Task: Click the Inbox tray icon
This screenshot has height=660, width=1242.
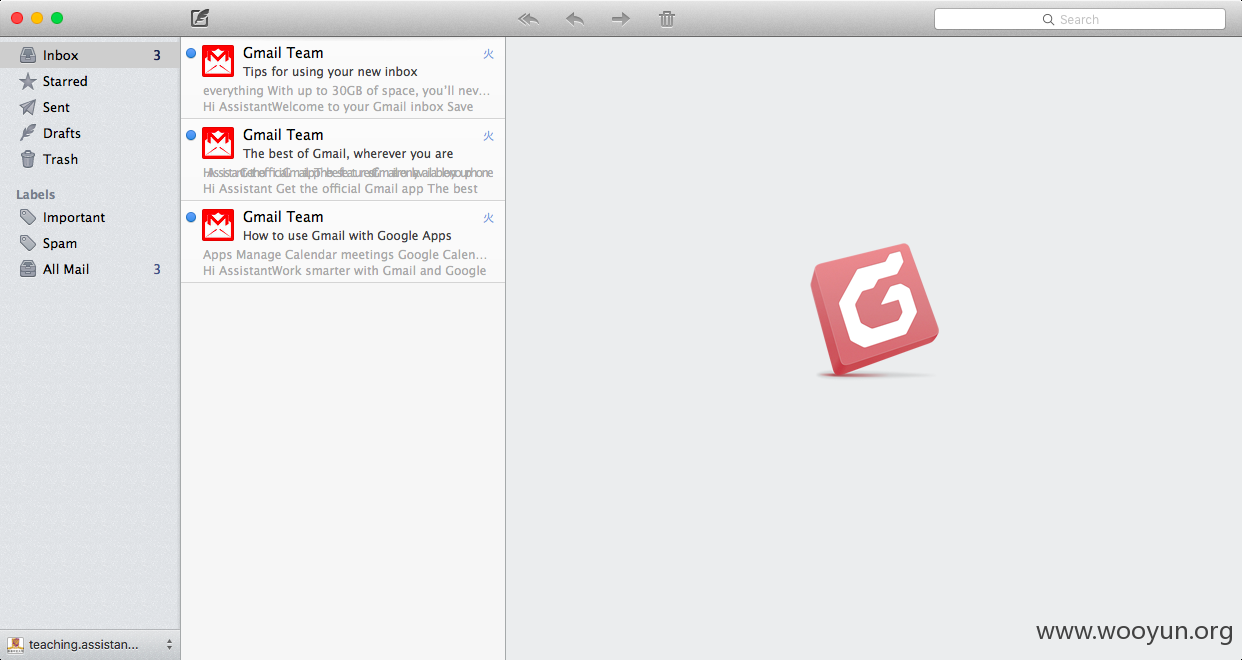Action: click(x=28, y=55)
